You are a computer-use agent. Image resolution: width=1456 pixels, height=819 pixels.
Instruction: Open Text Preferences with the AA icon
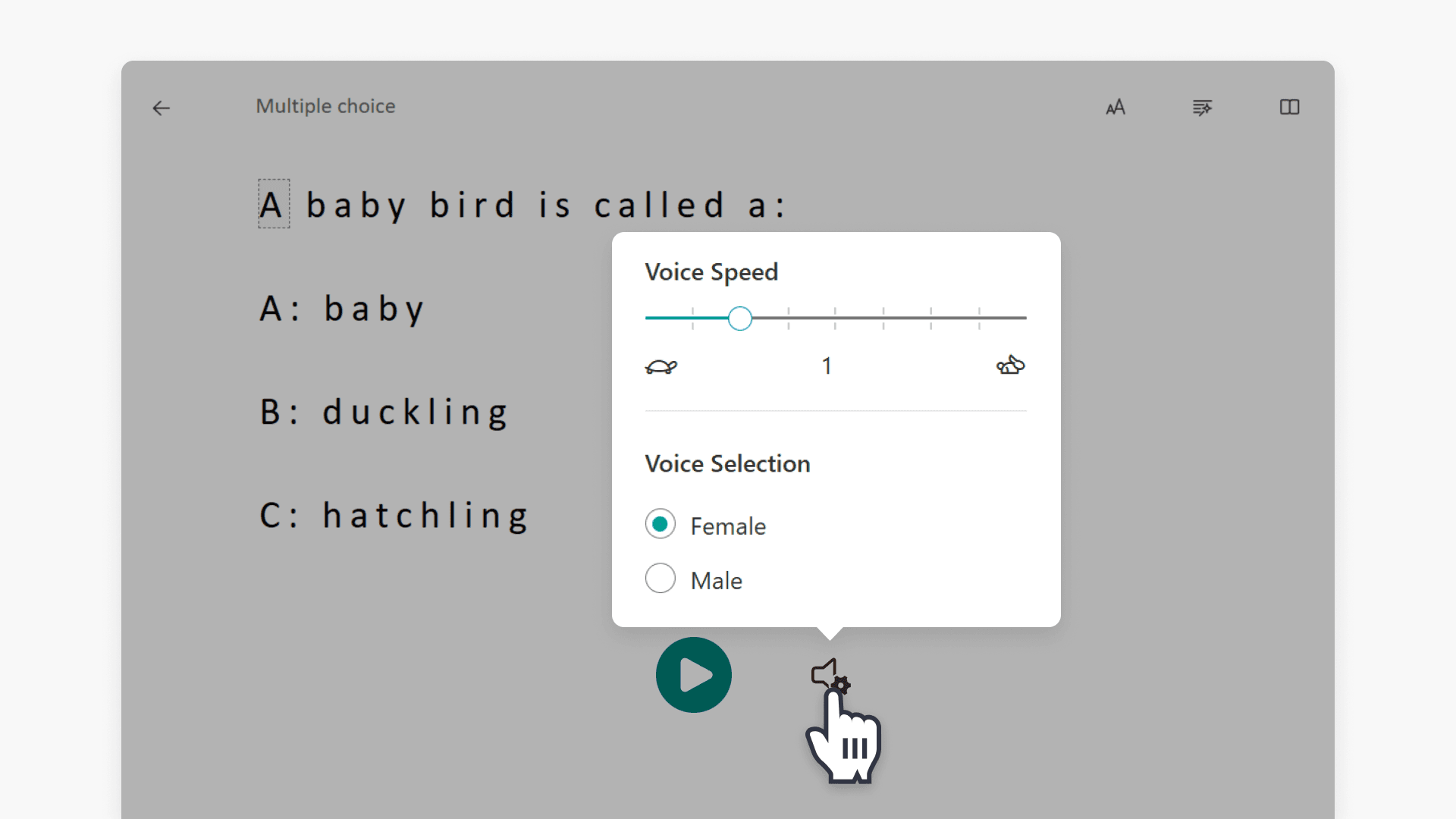1115,108
